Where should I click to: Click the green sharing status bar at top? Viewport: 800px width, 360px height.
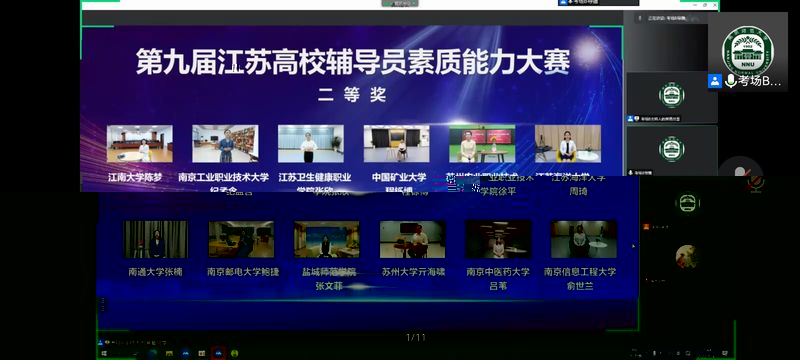(400, 3)
